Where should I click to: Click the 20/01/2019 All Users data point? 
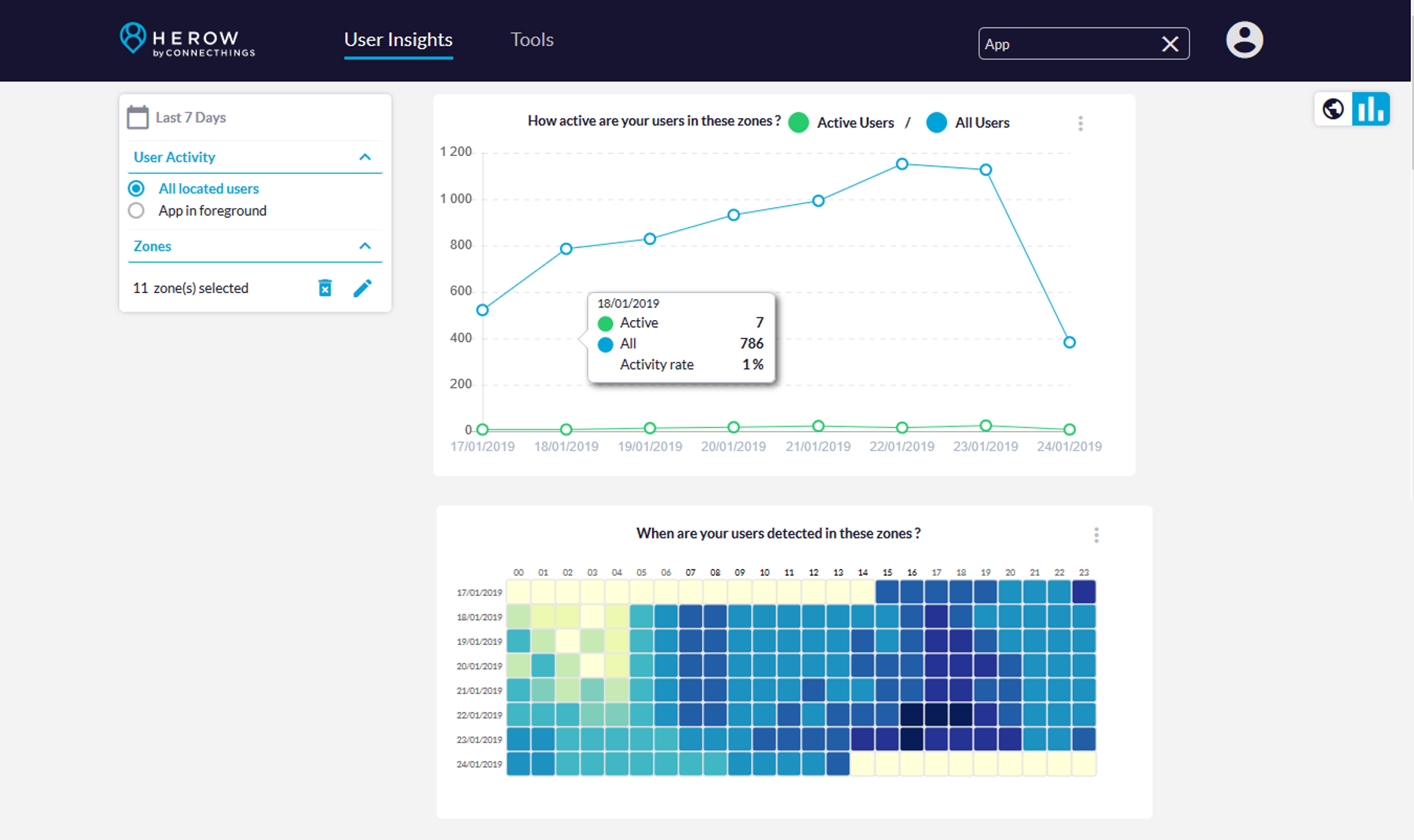coord(734,215)
